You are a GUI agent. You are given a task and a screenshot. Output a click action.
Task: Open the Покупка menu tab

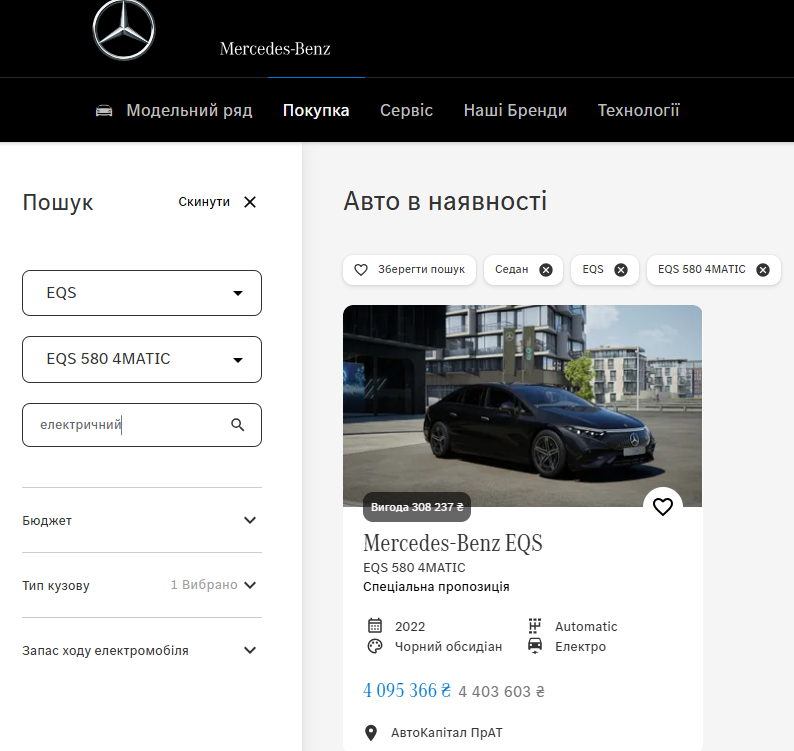point(316,111)
